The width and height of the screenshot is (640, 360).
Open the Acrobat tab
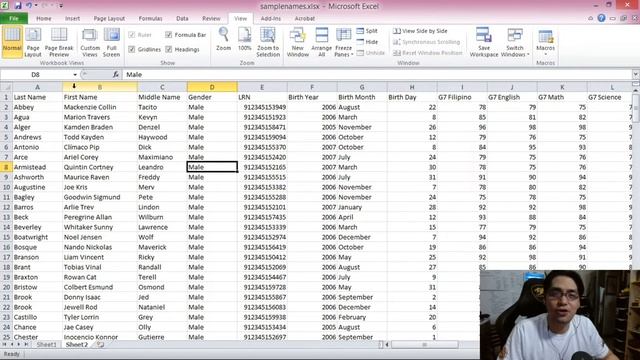tap(304, 18)
